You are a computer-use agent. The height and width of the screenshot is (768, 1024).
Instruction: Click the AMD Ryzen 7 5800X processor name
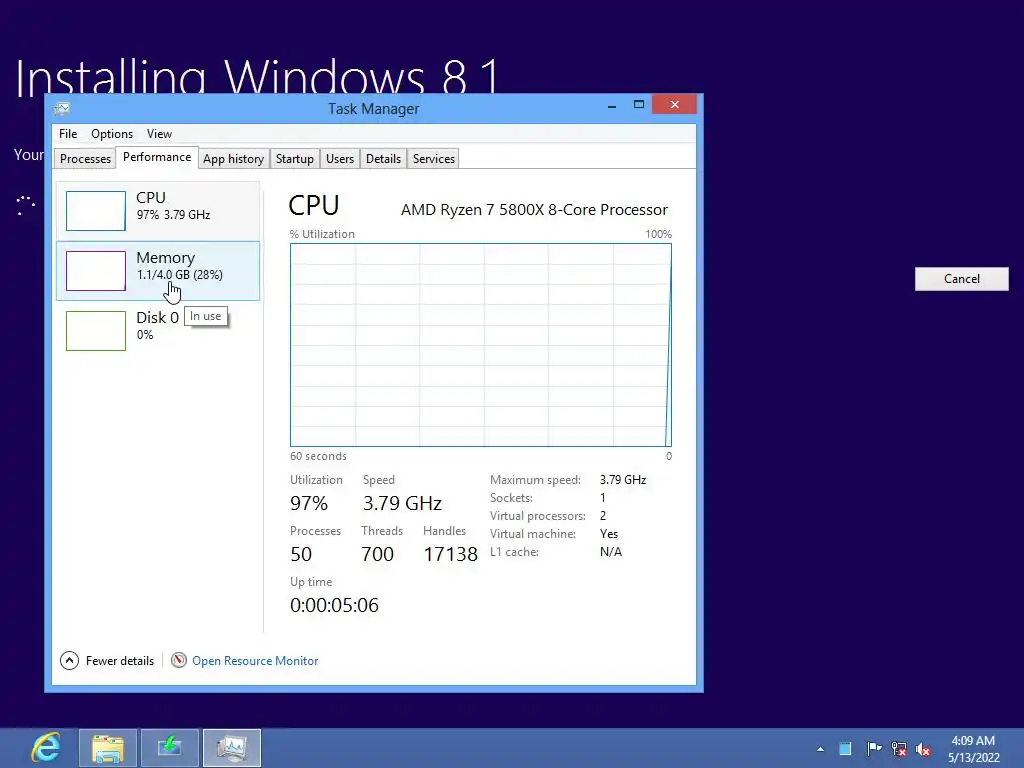pos(534,210)
